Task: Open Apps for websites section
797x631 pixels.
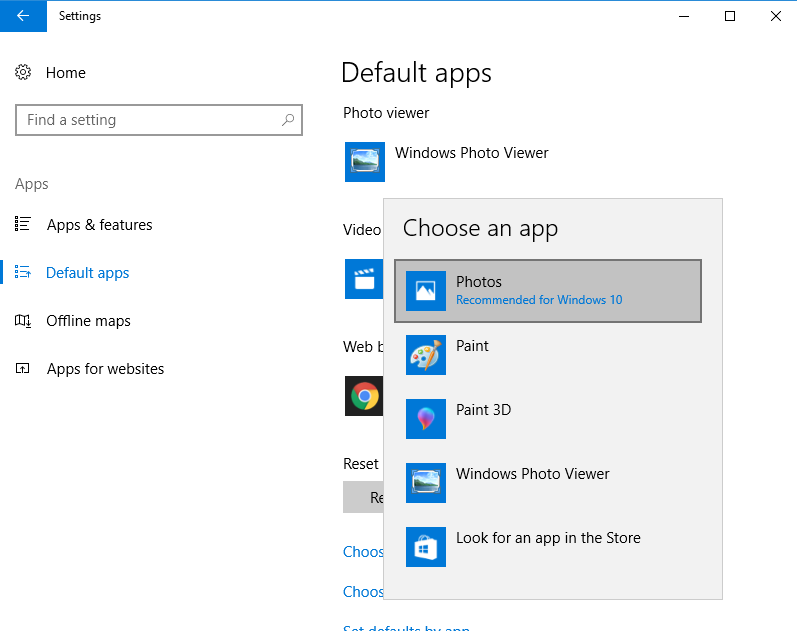Action: pyautogui.click(x=105, y=369)
